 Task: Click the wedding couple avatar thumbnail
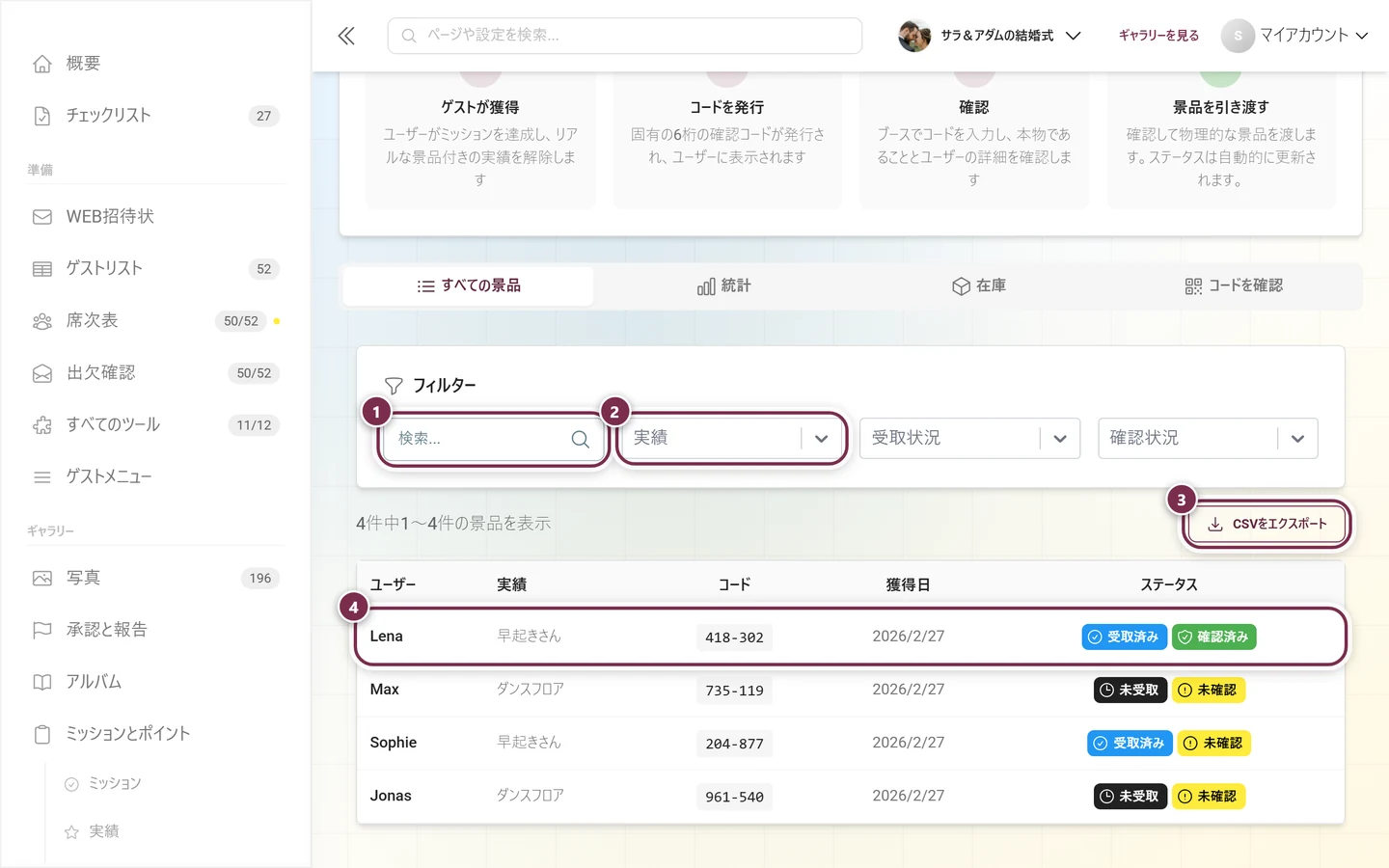(x=914, y=36)
